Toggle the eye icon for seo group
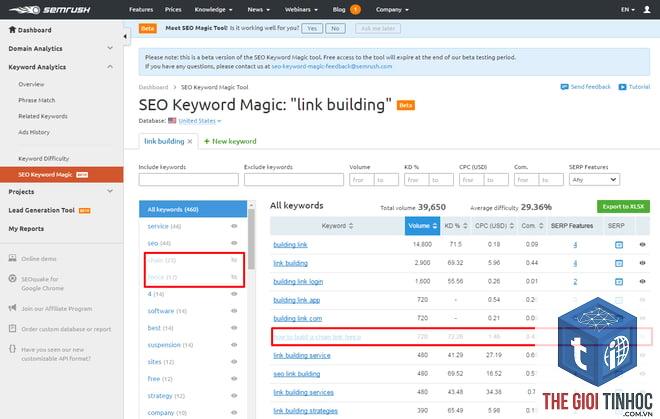660x419 pixels. [234, 243]
